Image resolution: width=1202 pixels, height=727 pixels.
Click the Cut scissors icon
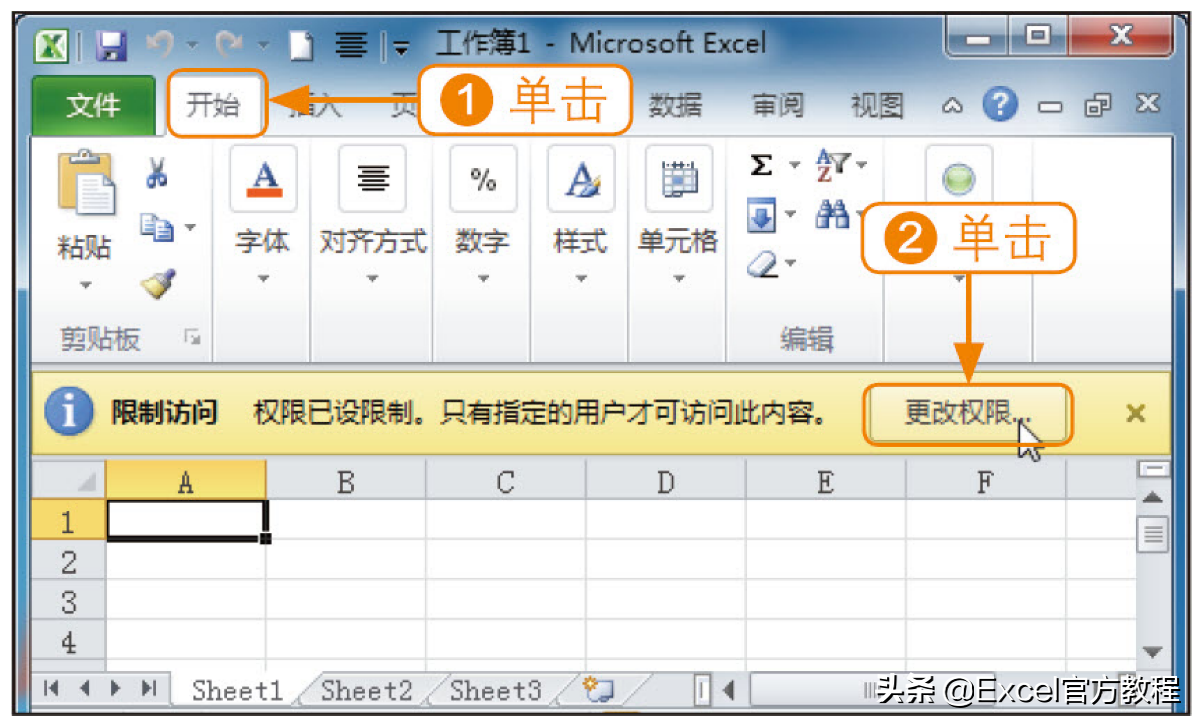[x=157, y=172]
